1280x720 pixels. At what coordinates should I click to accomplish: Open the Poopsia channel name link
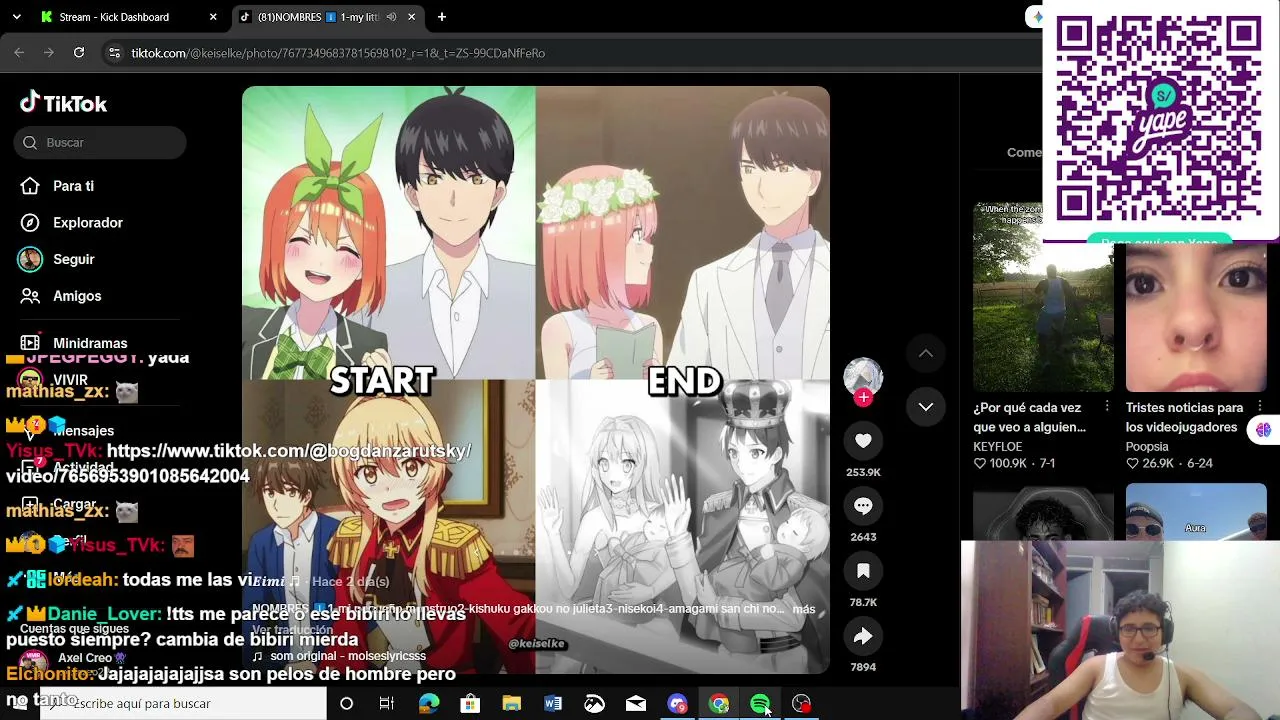coord(1147,447)
